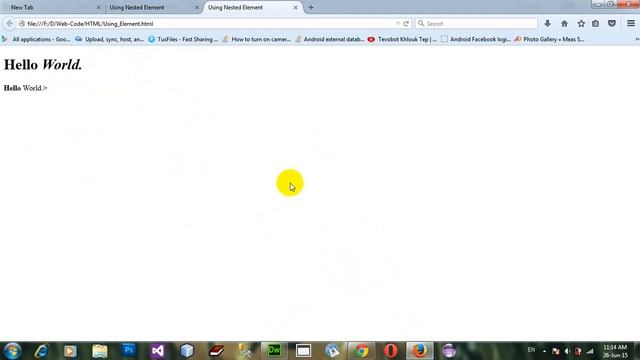Open Visual Studio from the taskbar
Image resolution: width=640 pixels, height=360 pixels.
[158, 351]
